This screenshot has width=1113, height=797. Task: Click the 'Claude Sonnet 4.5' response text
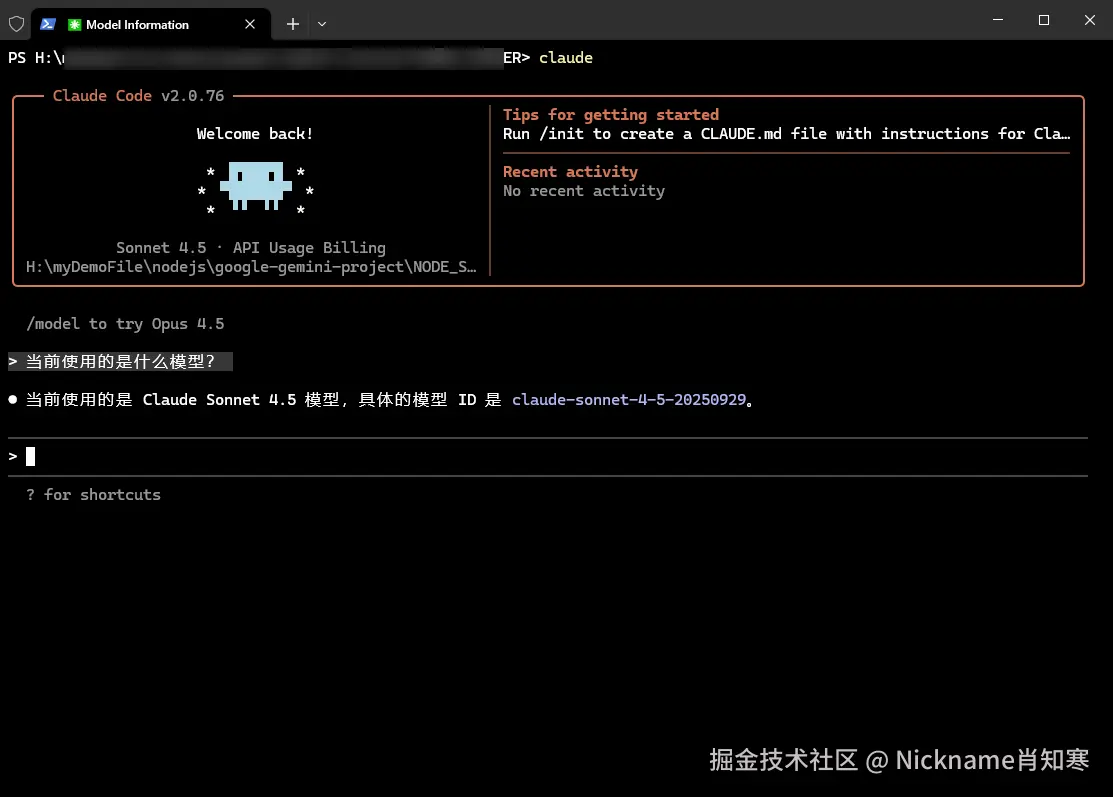[x=219, y=400]
